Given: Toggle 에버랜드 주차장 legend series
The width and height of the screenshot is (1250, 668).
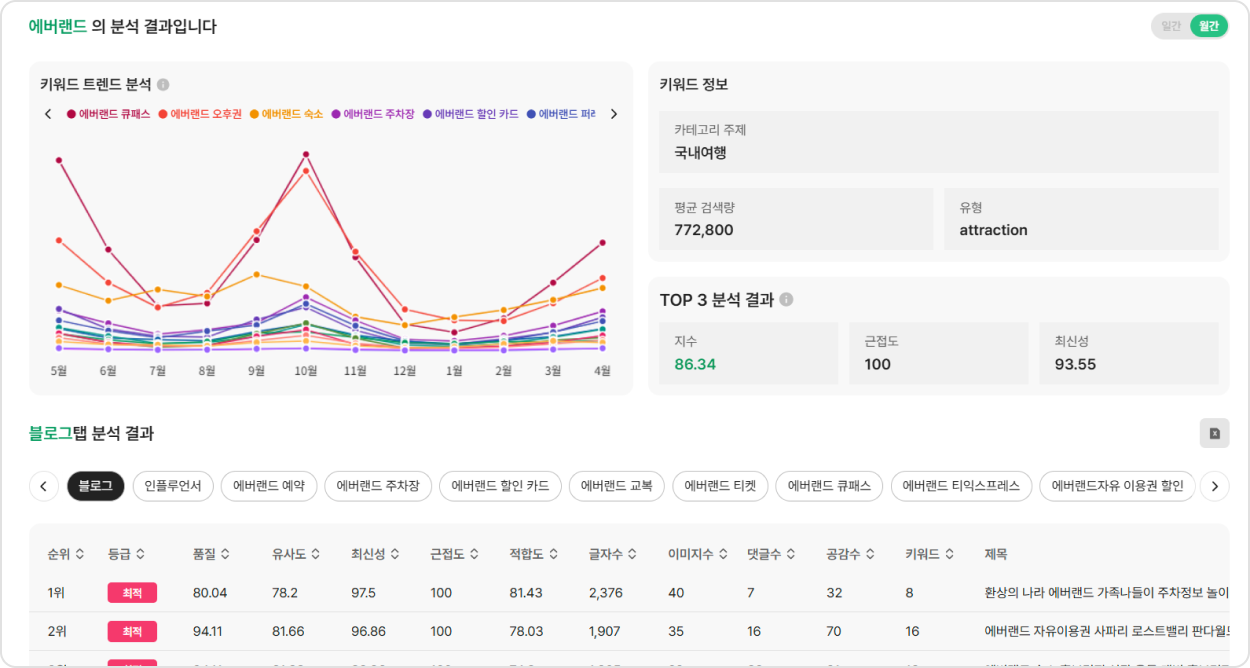Looking at the screenshot, I should (x=373, y=114).
